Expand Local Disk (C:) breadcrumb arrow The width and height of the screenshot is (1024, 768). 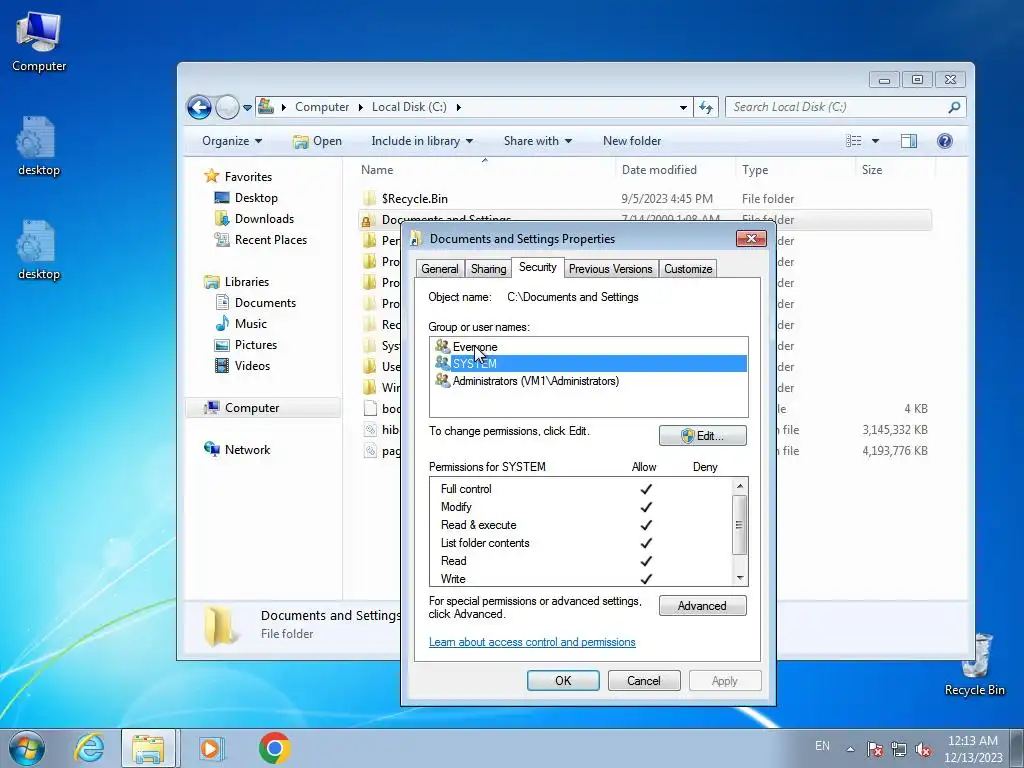pos(458,107)
